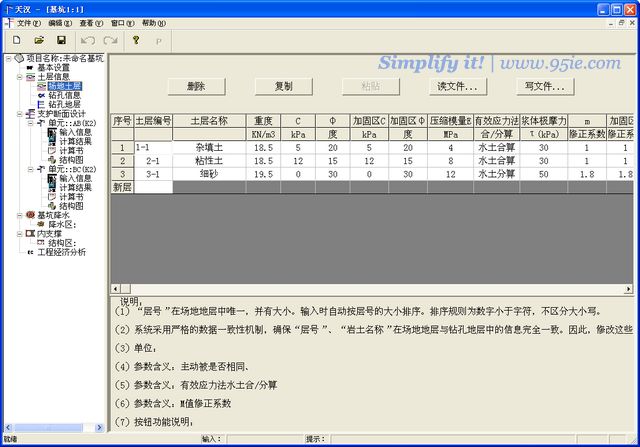The width and height of the screenshot is (640, 447).
Task: Click the New file toolbar icon
Action: click(15, 40)
